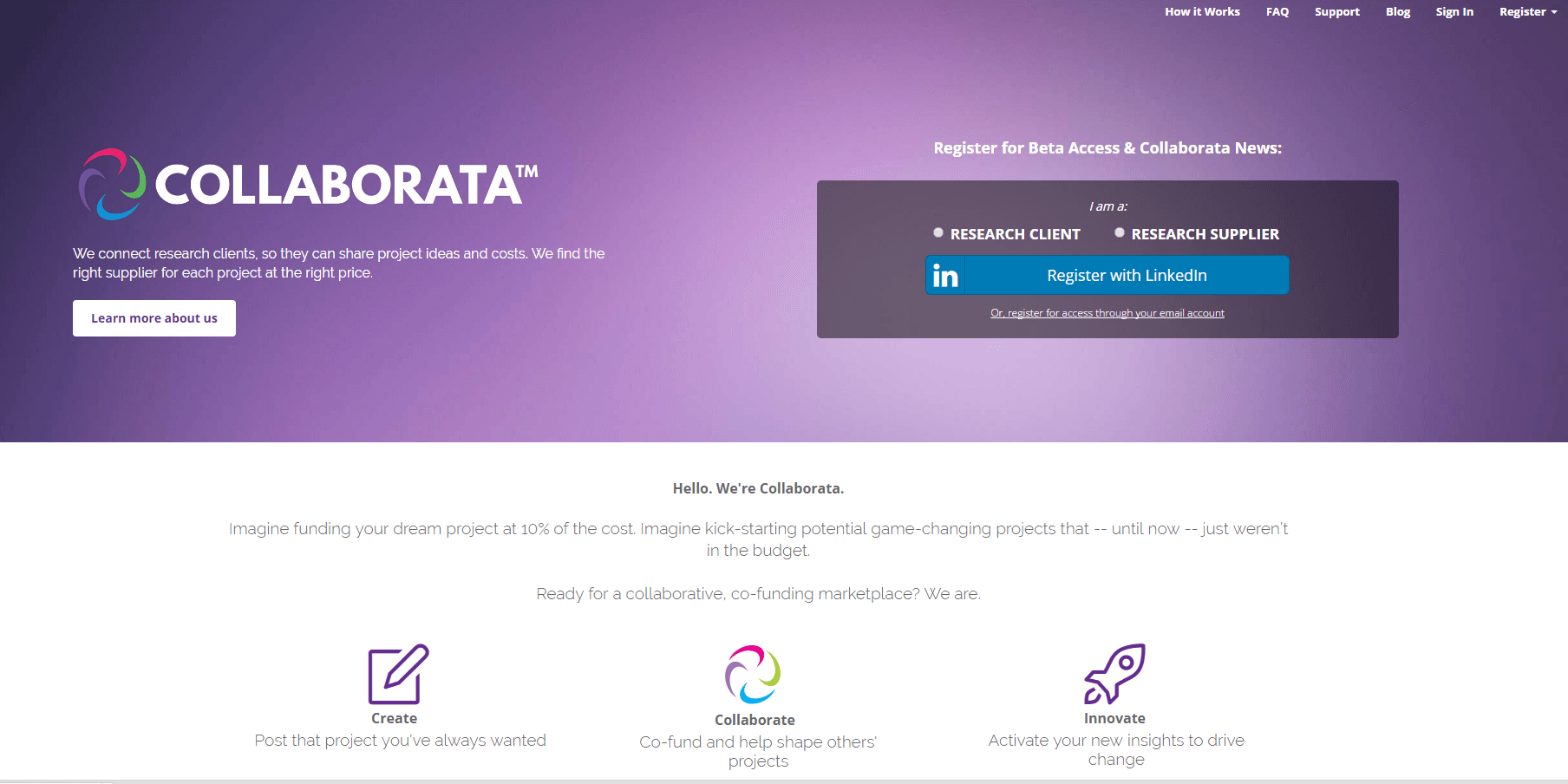The height and width of the screenshot is (784, 1568).
Task: Click 'Ready for a collaborative, co-funding marketplace?' text
Action: coord(758,594)
